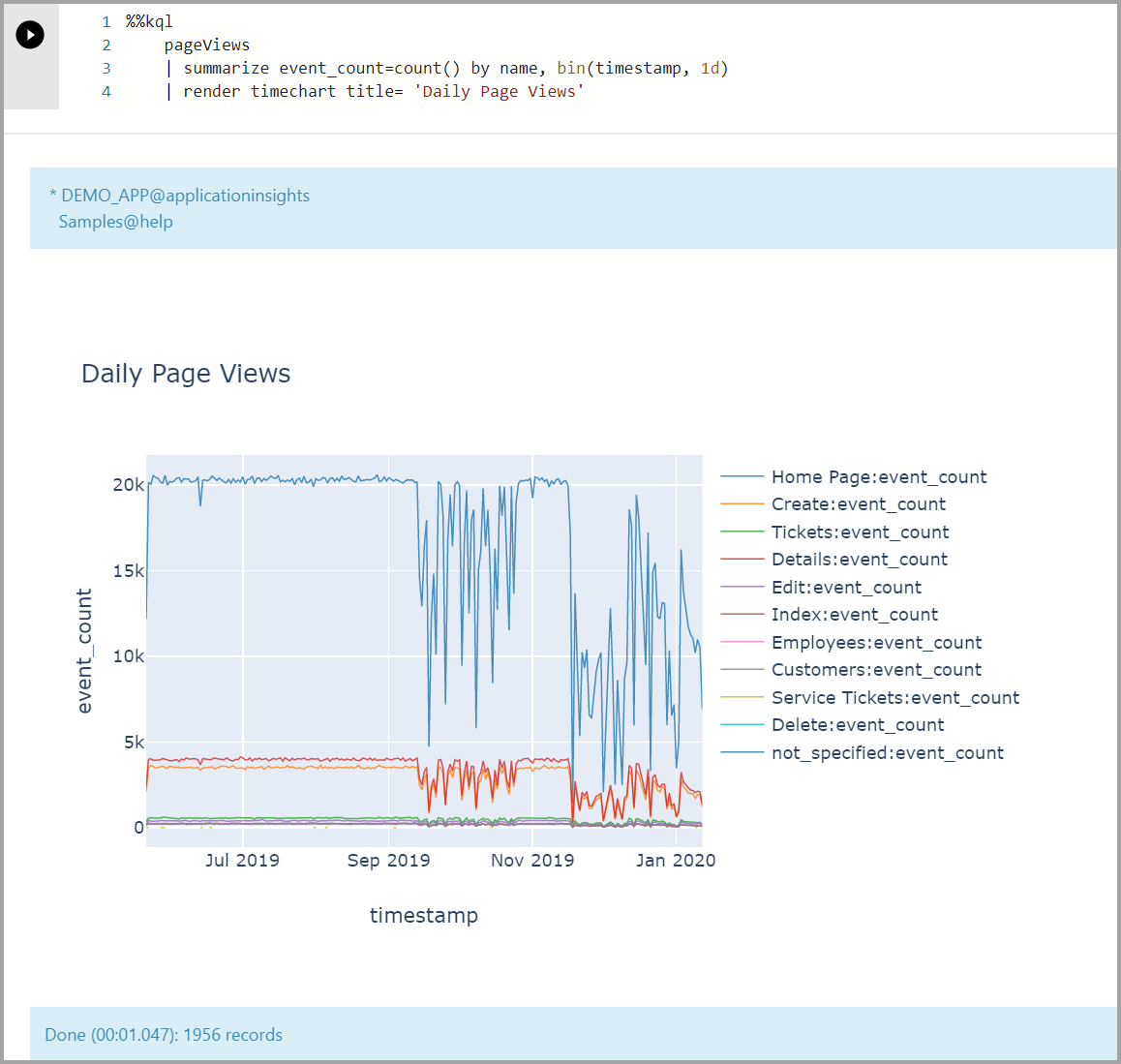
Task: Hide the Home Page:event_count series
Action: coord(878,476)
